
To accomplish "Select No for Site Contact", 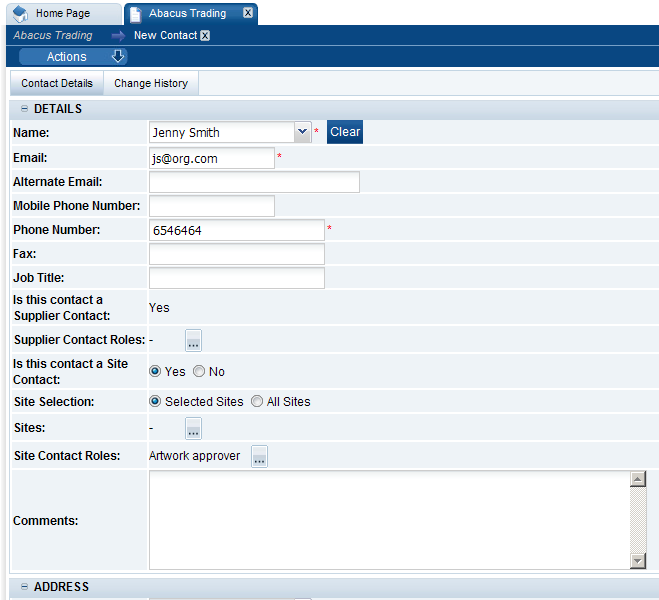I will [x=199, y=371].
